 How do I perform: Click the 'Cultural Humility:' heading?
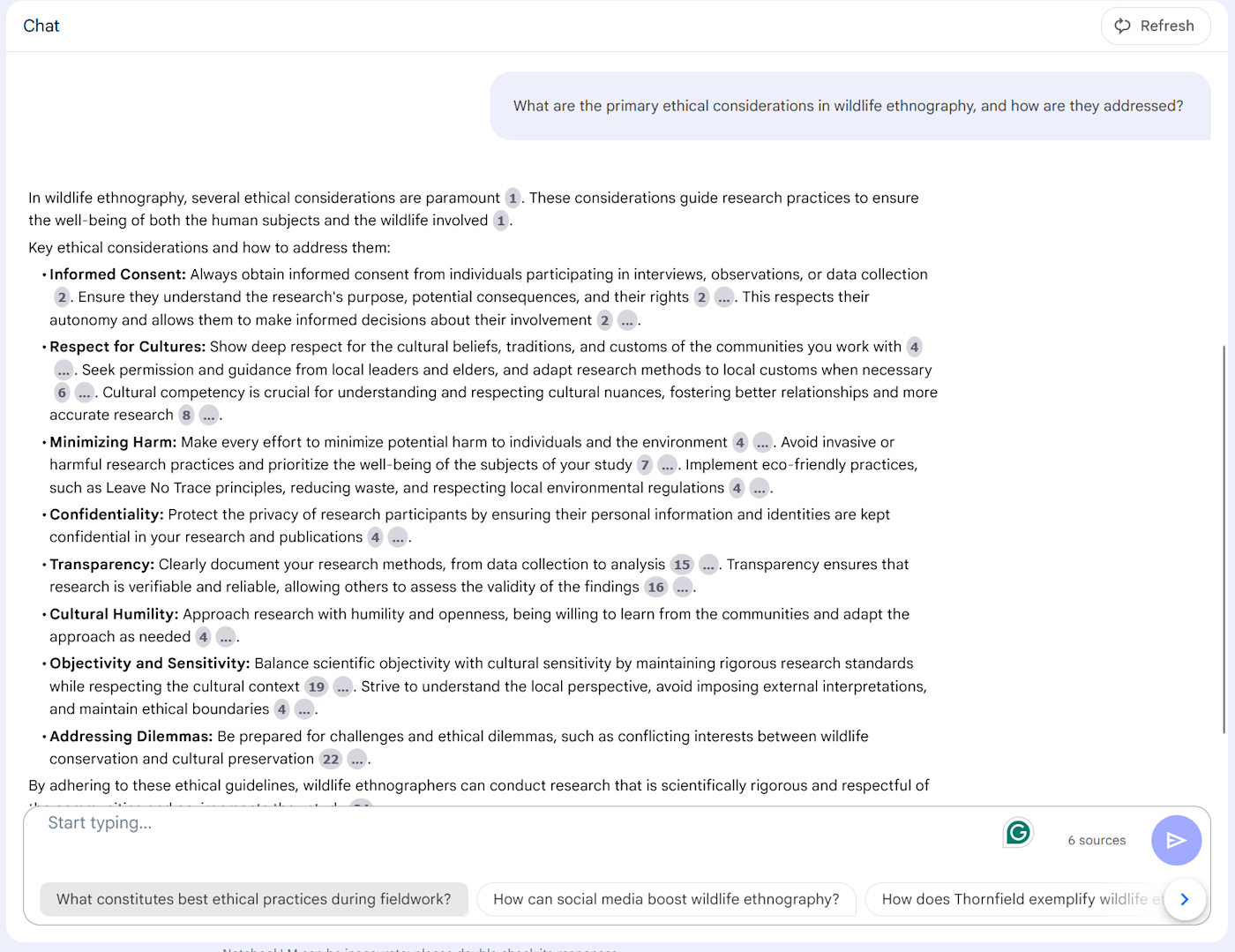114,614
